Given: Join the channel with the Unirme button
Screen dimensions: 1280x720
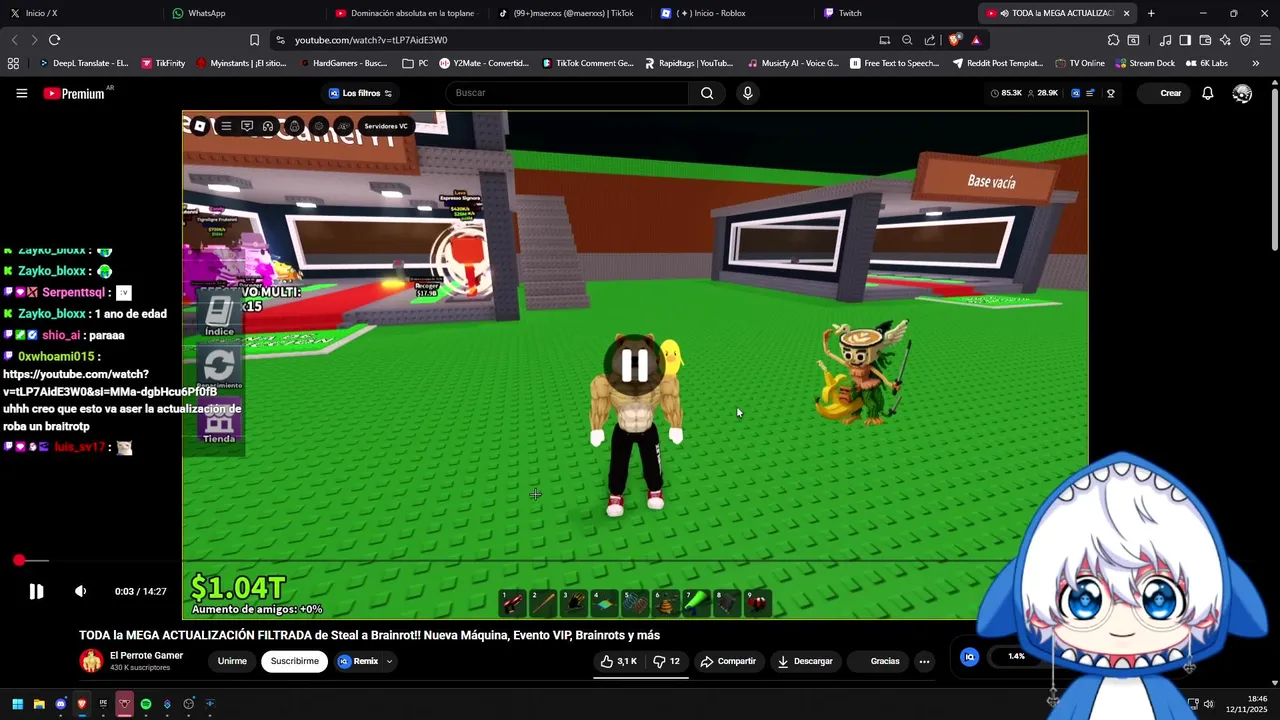Looking at the screenshot, I should point(232,661).
